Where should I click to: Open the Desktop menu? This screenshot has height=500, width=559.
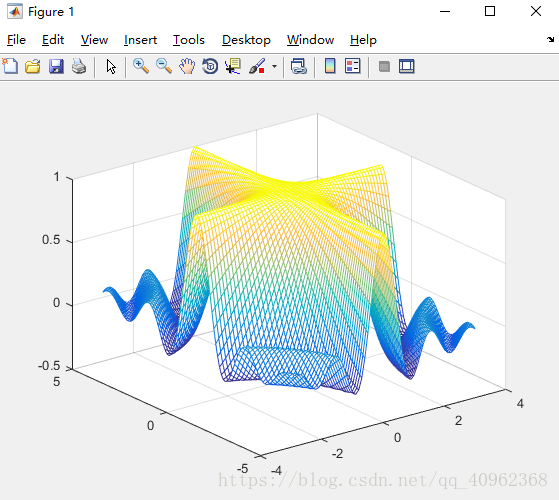coord(246,40)
